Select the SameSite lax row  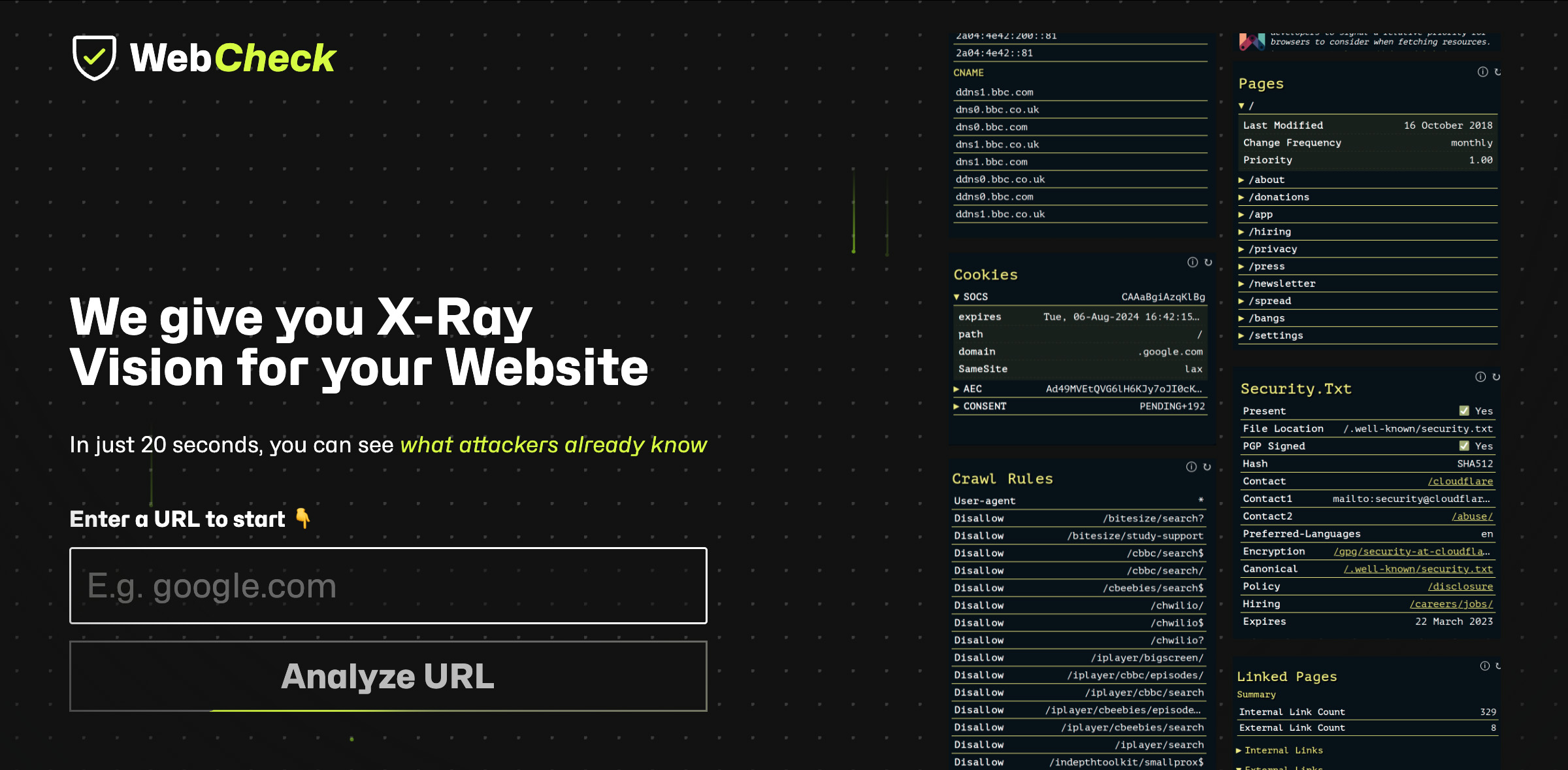coord(1080,369)
